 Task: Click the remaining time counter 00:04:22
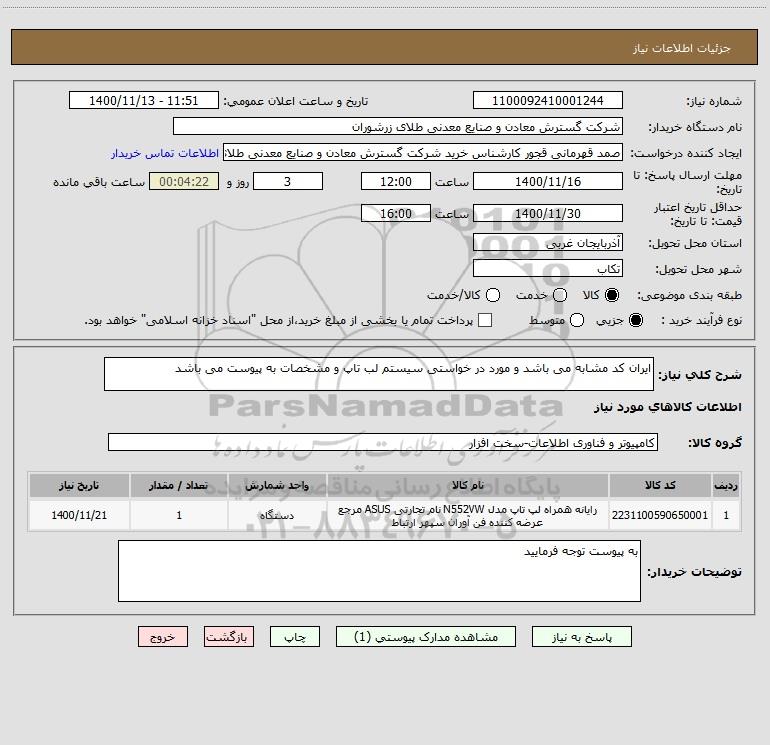184,181
